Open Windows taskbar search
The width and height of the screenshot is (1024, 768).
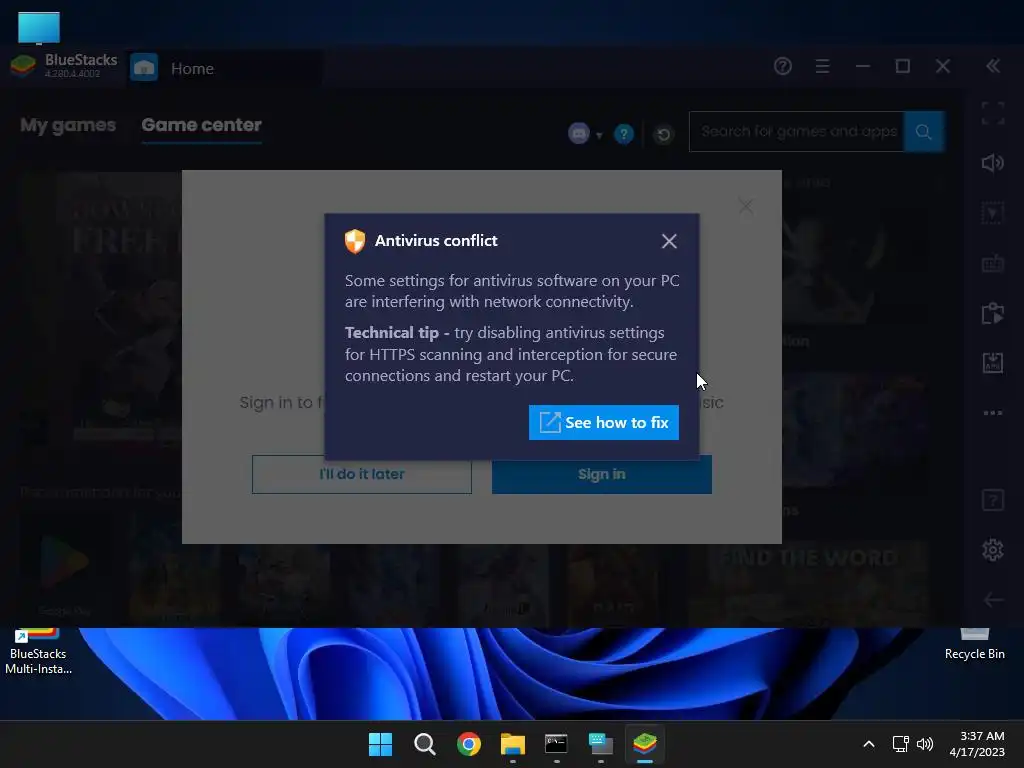(424, 744)
